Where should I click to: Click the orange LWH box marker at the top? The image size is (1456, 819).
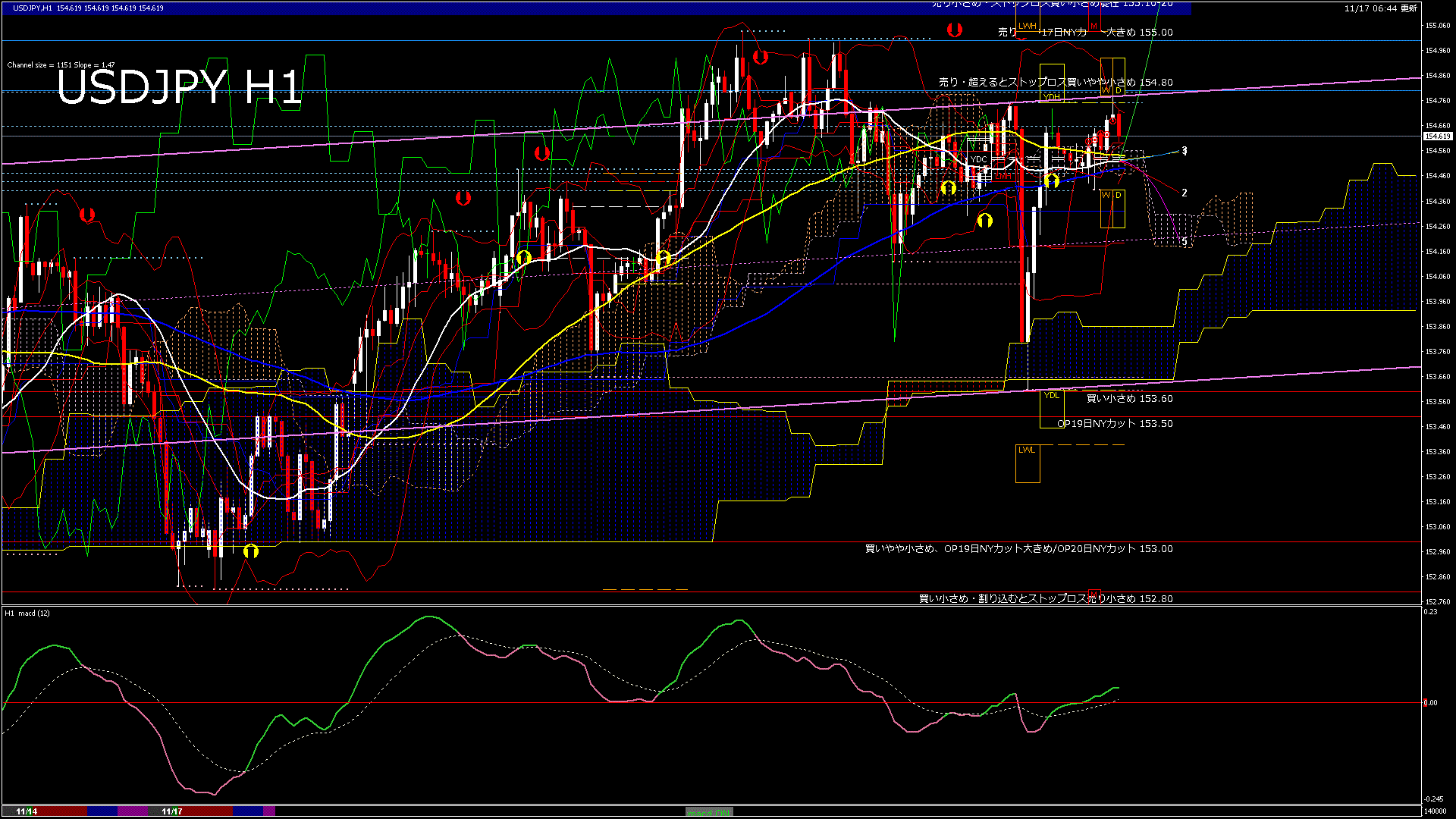click(1027, 25)
